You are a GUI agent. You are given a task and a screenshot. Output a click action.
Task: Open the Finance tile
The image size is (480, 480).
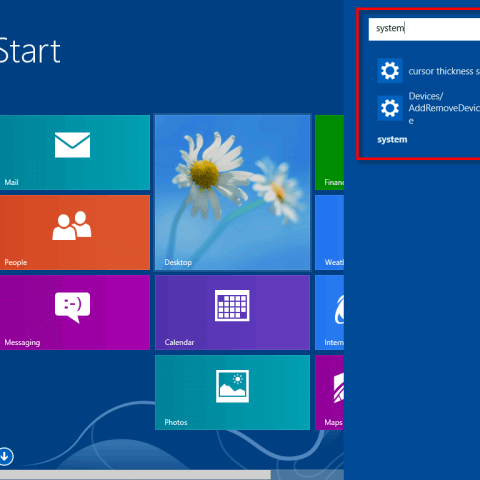click(329, 152)
